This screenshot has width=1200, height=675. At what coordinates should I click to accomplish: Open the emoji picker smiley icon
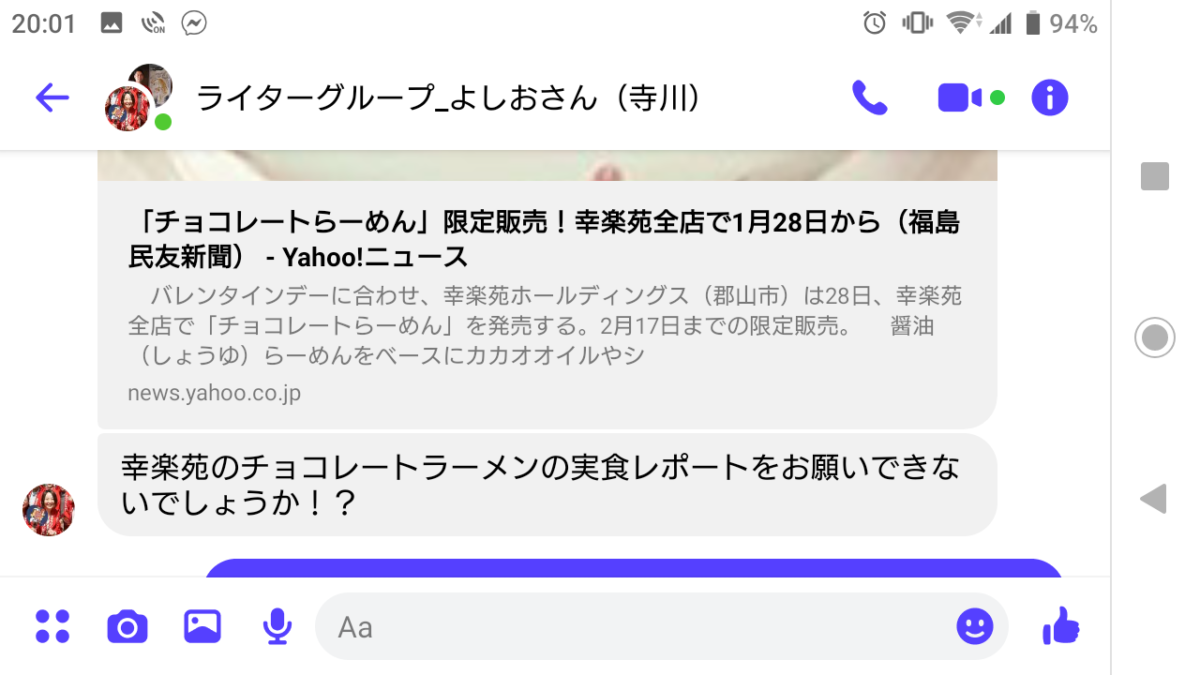pos(975,626)
